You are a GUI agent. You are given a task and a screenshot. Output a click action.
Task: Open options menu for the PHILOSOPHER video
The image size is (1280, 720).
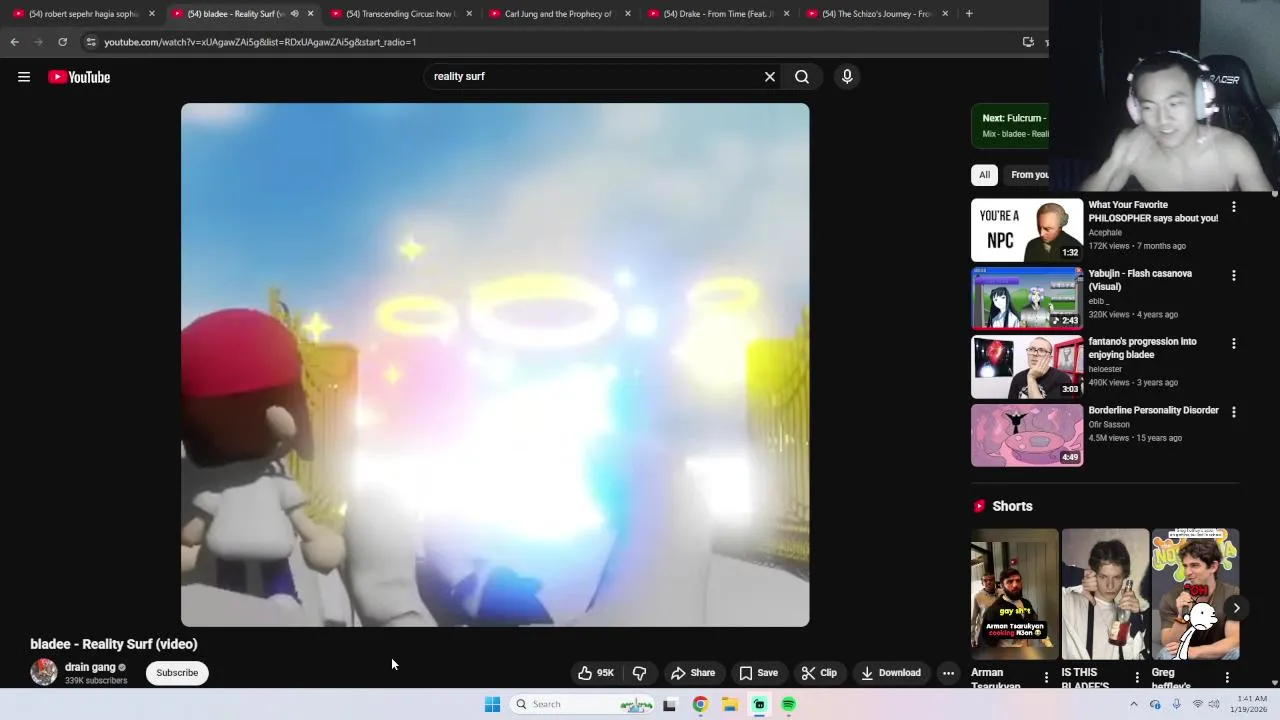click(x=1233, y=207)
